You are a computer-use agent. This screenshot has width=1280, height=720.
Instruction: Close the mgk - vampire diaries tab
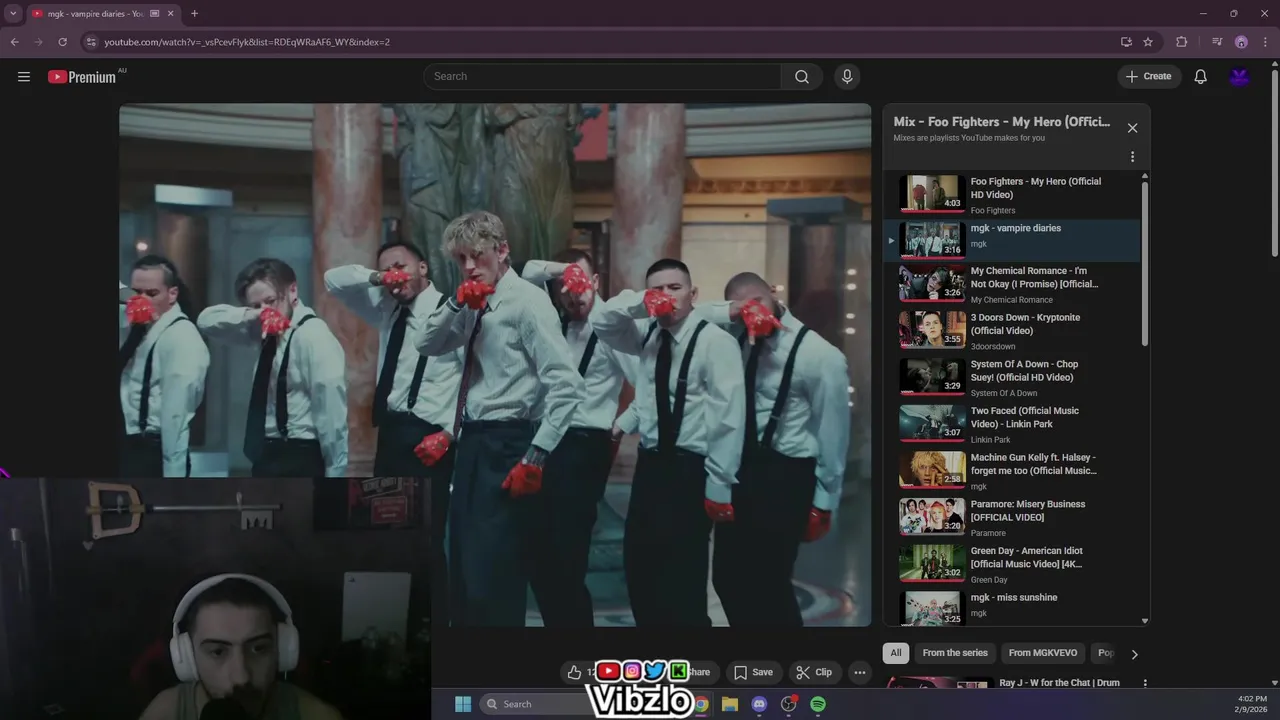170,14
